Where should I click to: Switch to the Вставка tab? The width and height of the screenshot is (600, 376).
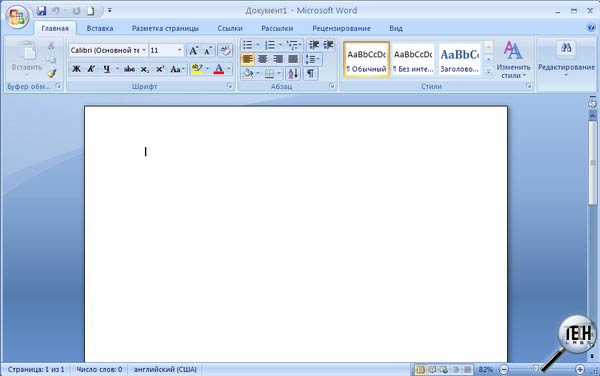point(100,28)
